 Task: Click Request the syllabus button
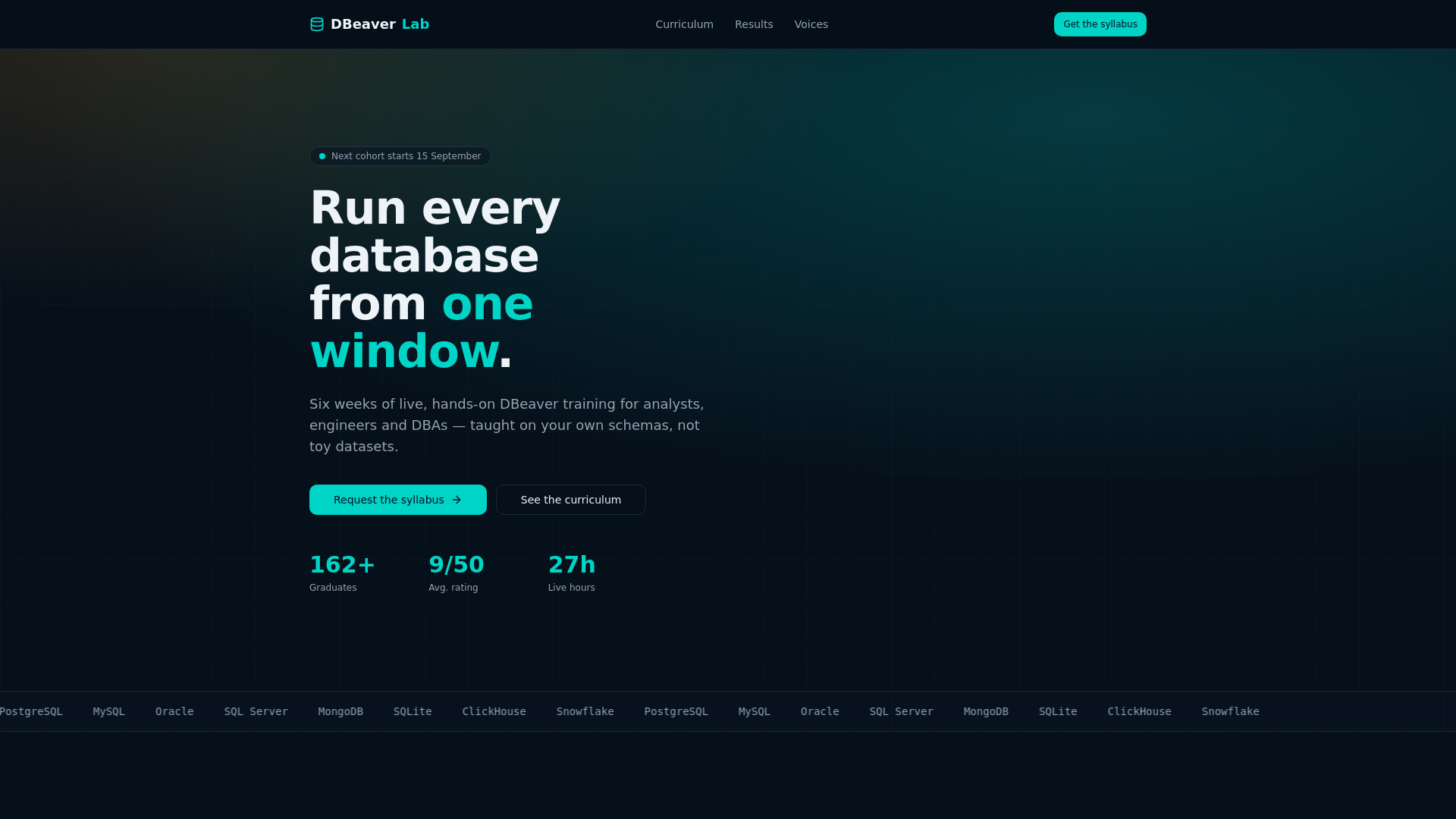pos(398,500)
